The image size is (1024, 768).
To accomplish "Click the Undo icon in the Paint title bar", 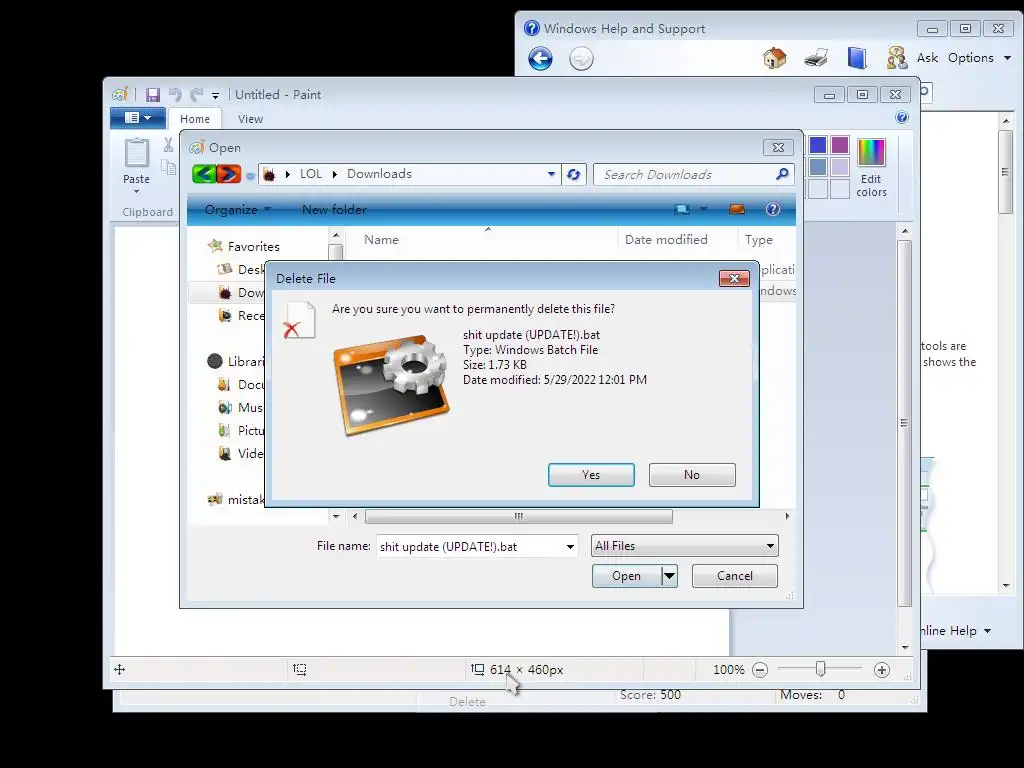I will tap(175, 95).
